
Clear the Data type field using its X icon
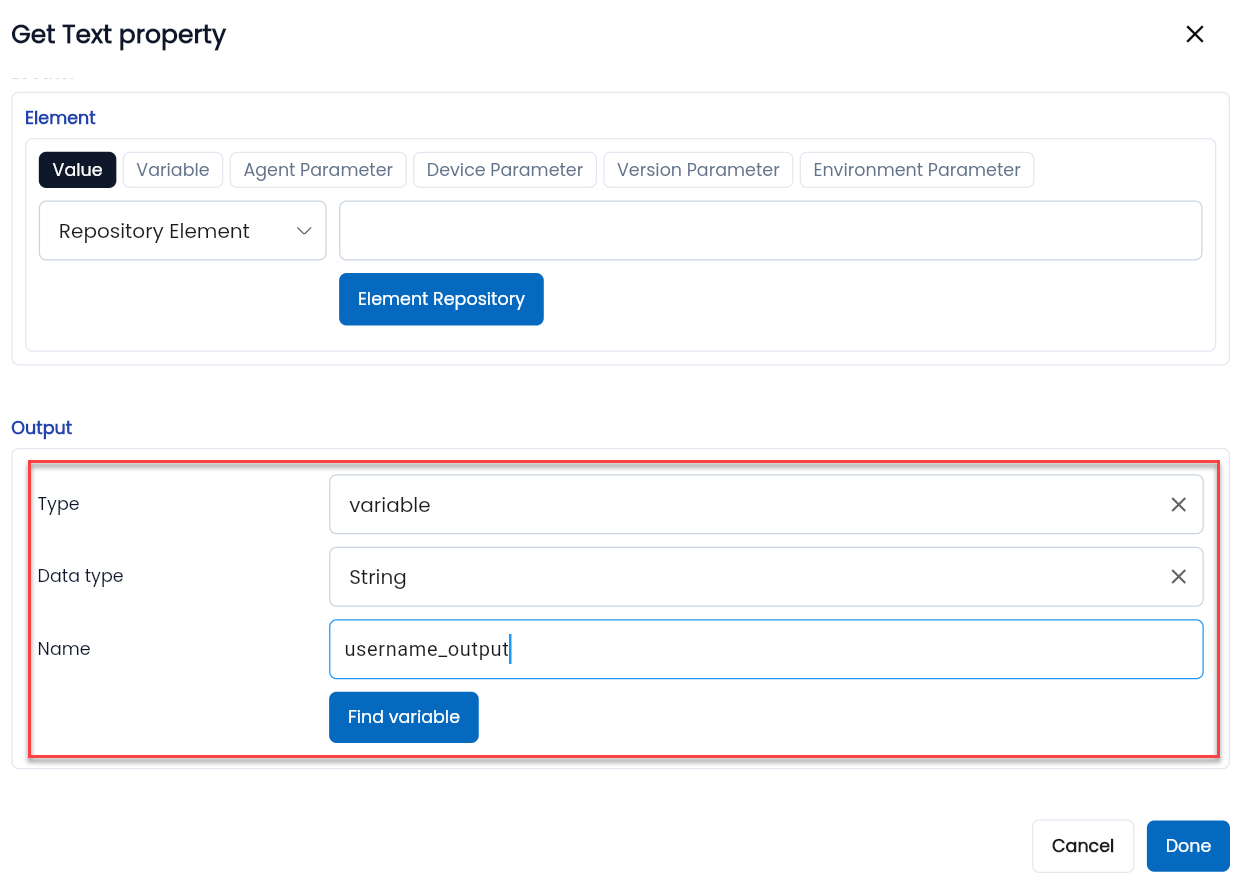point(1178,576)
